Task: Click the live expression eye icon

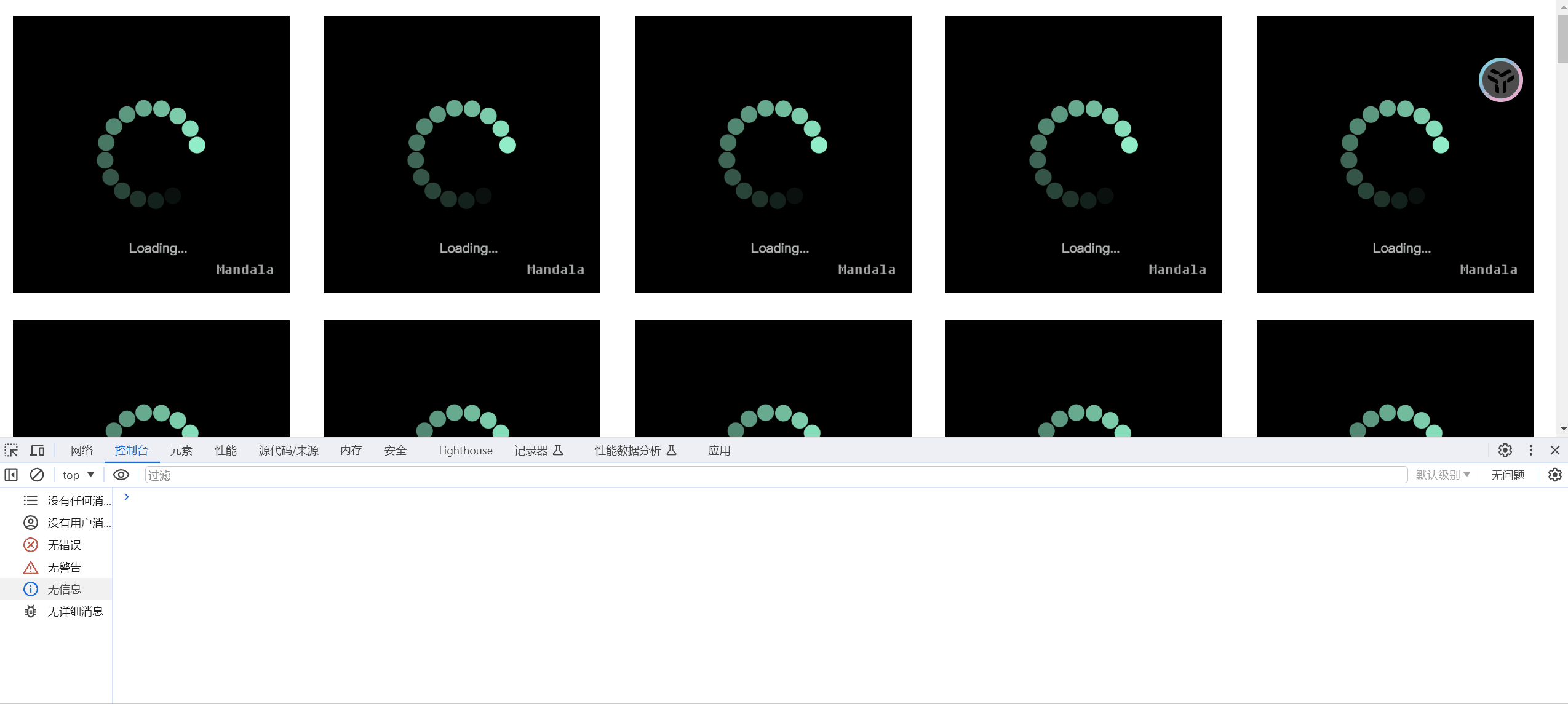Action: 121,475
